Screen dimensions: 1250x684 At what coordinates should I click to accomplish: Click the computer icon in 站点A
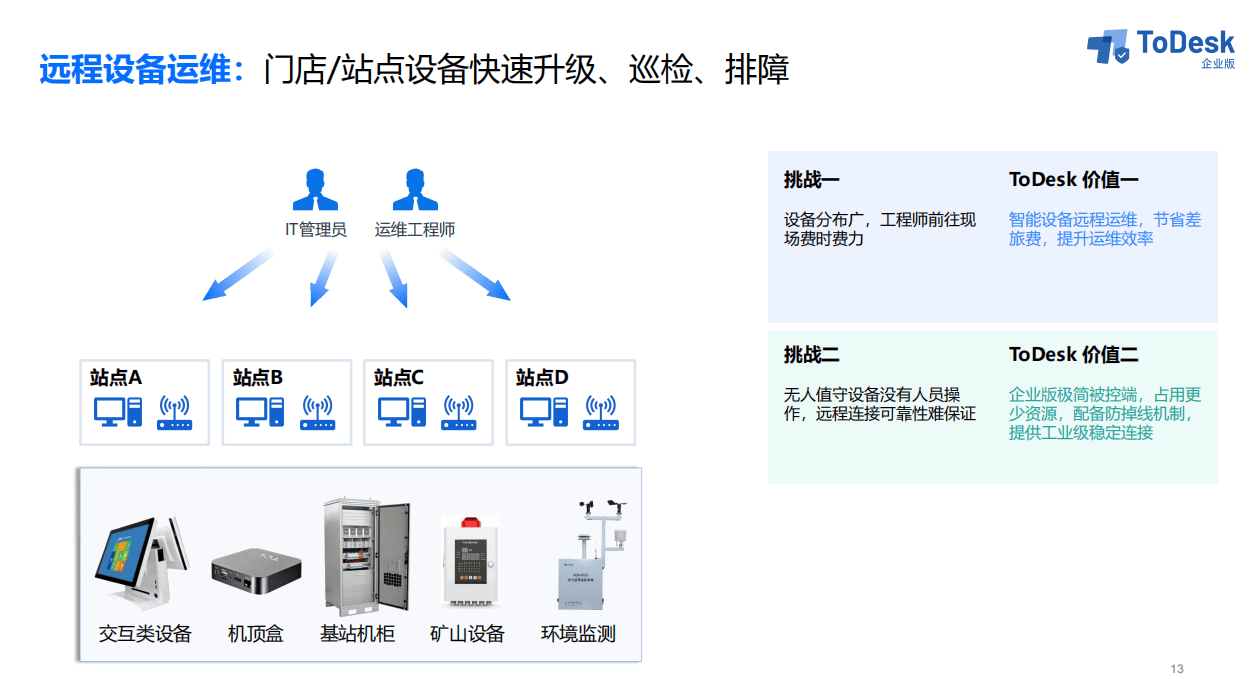tap(119, 412)
